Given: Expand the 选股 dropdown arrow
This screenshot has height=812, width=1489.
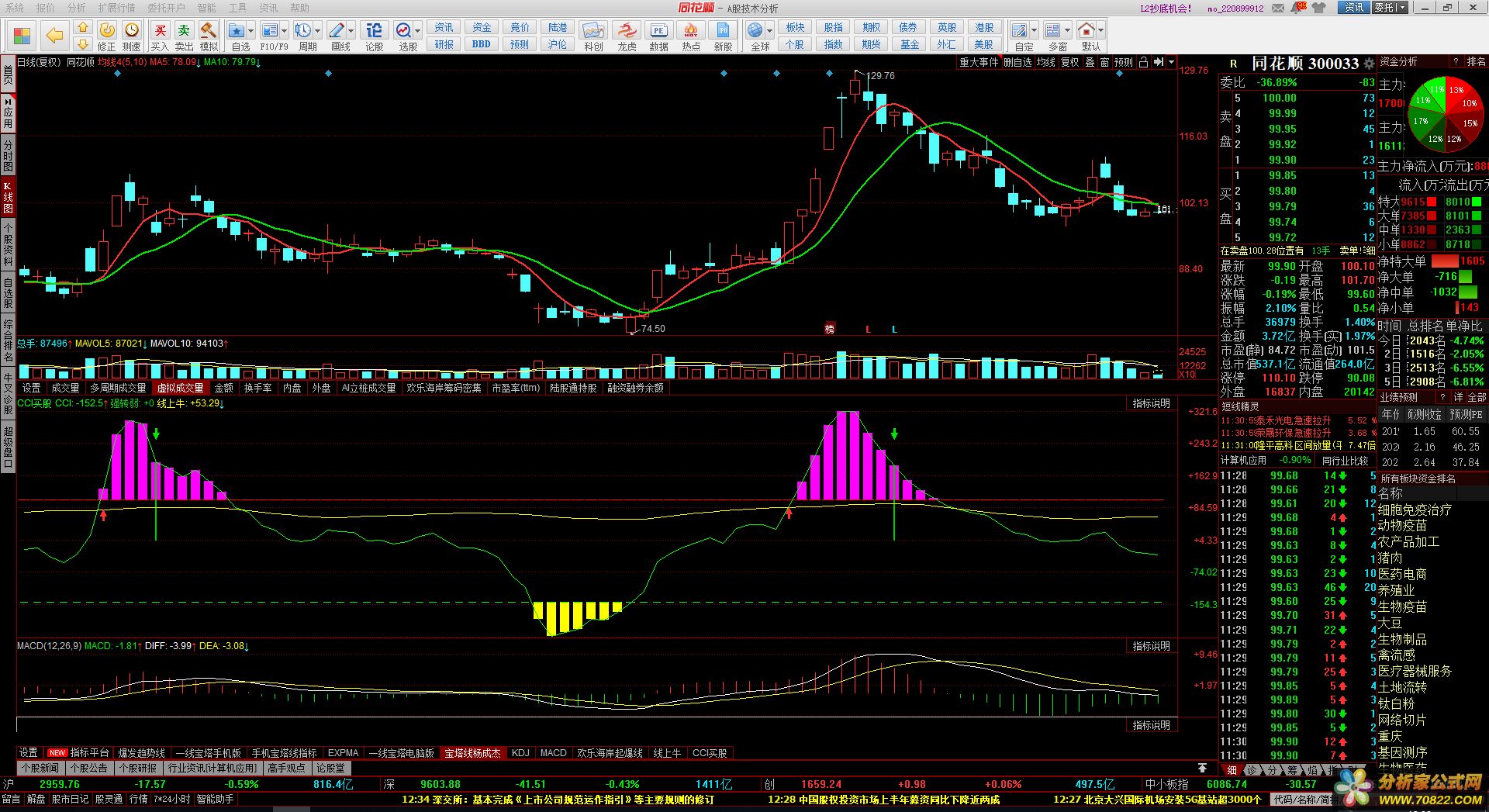Looking at the screenshot, I should tap(418, 31).
